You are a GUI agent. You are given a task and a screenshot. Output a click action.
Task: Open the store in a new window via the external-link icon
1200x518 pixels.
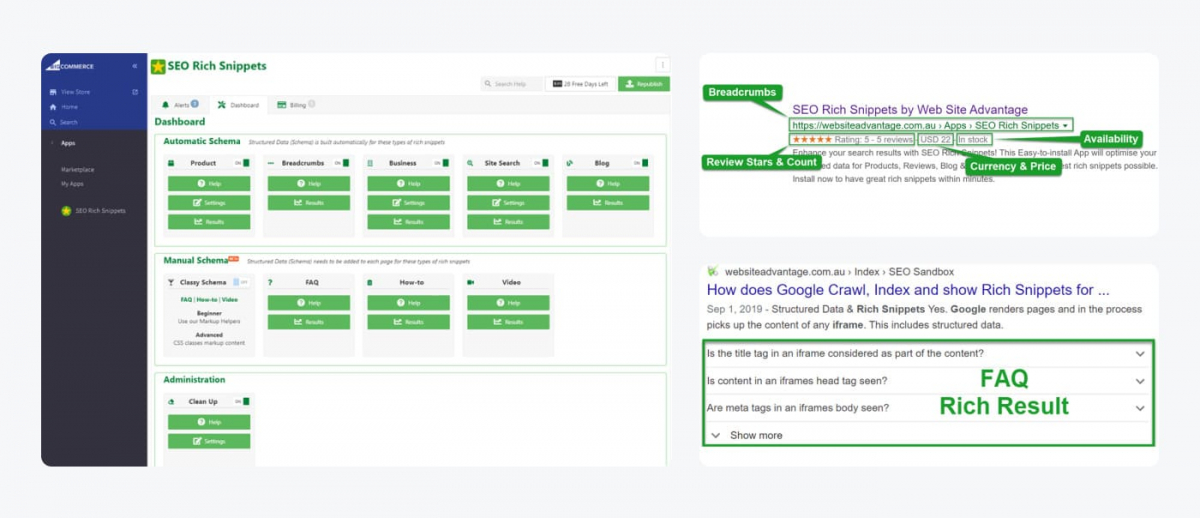135,92
